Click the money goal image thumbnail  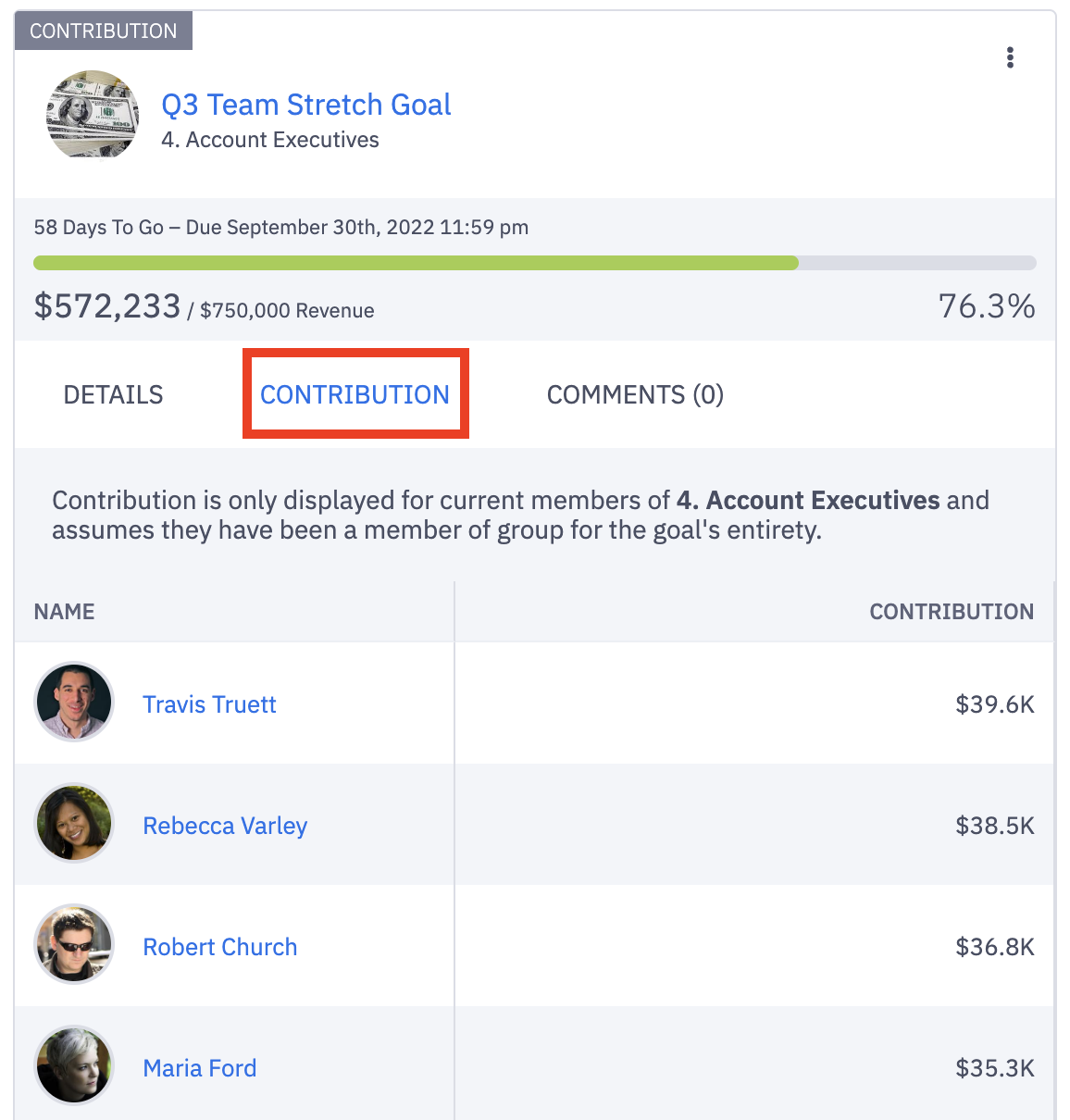click(x=93, y=115)
